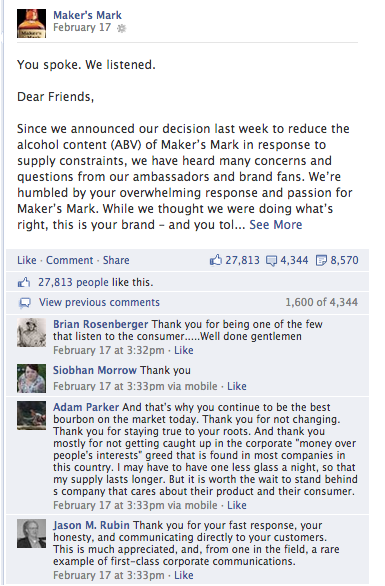Open Maker's Mark profile picture
This screenshot has height=586, width=385.
pos(31,24)
